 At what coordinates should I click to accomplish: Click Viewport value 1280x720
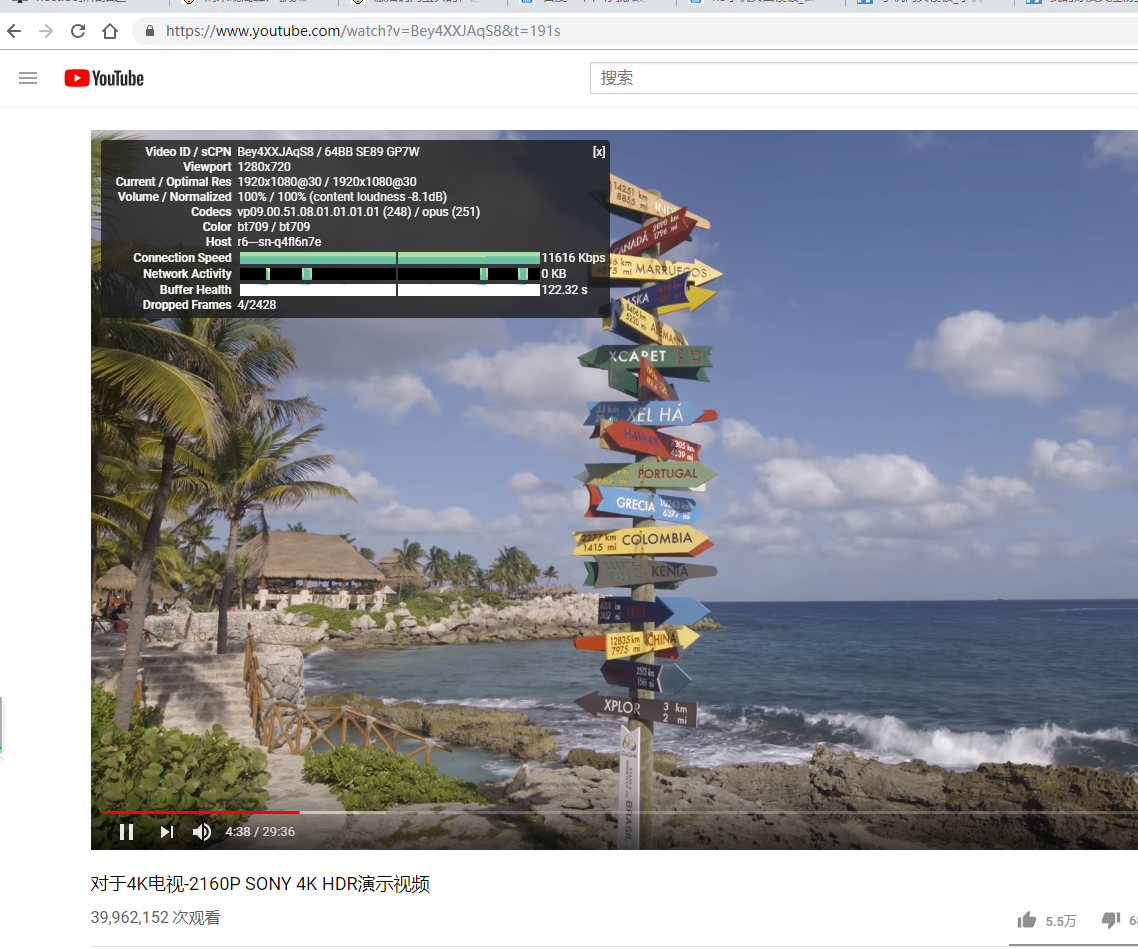263,167
